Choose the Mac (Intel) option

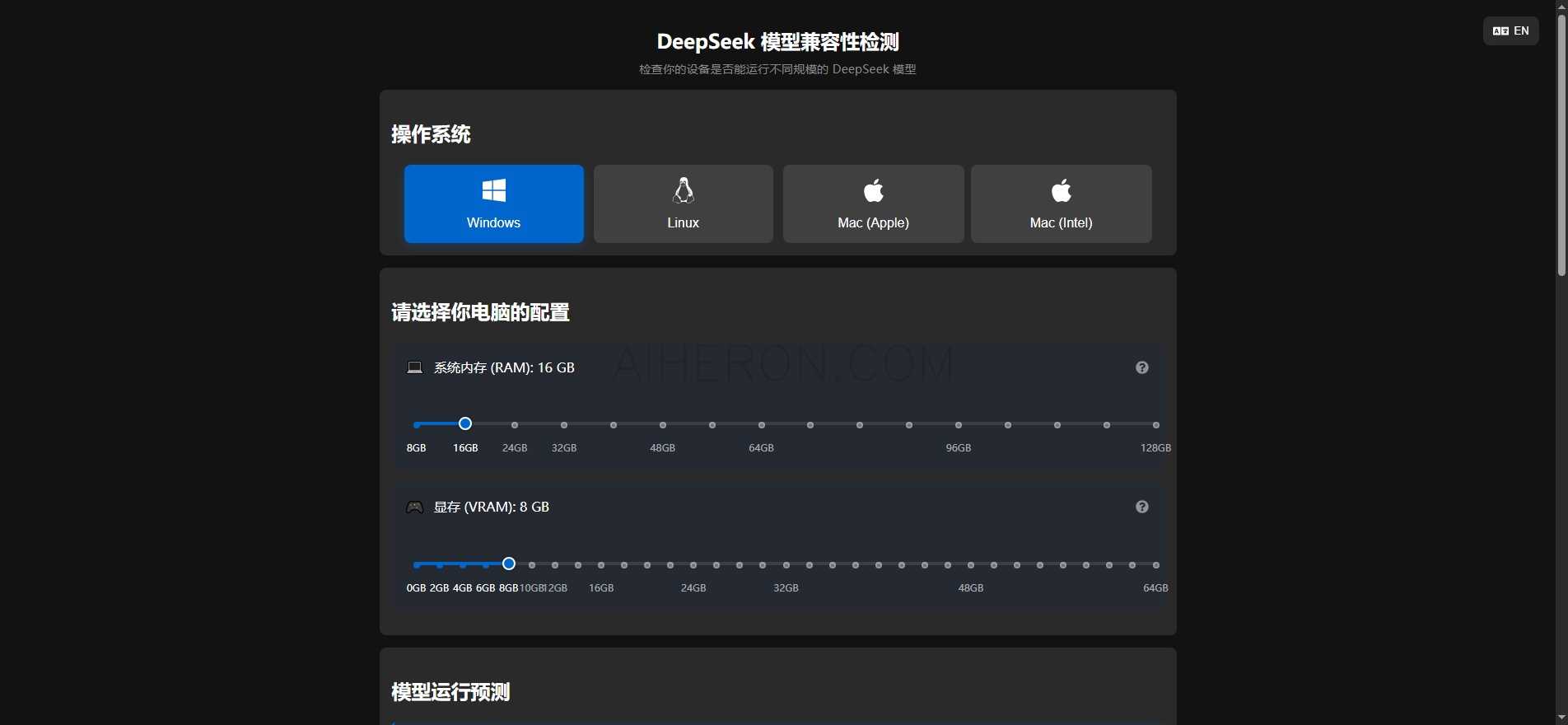pyautogui.click(x=1062, y=203)
